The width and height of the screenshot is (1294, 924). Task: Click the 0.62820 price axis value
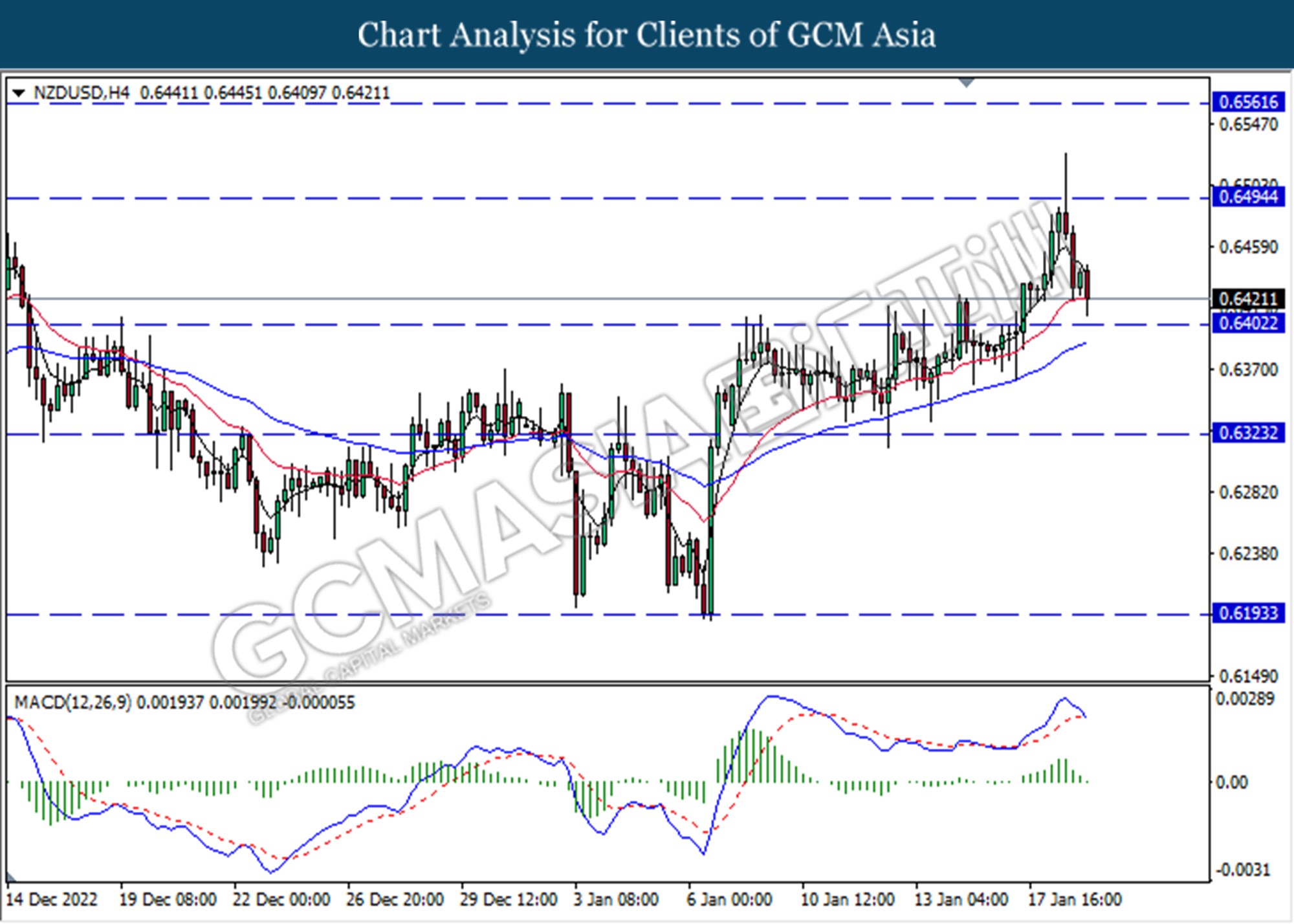click(1249, 492)
